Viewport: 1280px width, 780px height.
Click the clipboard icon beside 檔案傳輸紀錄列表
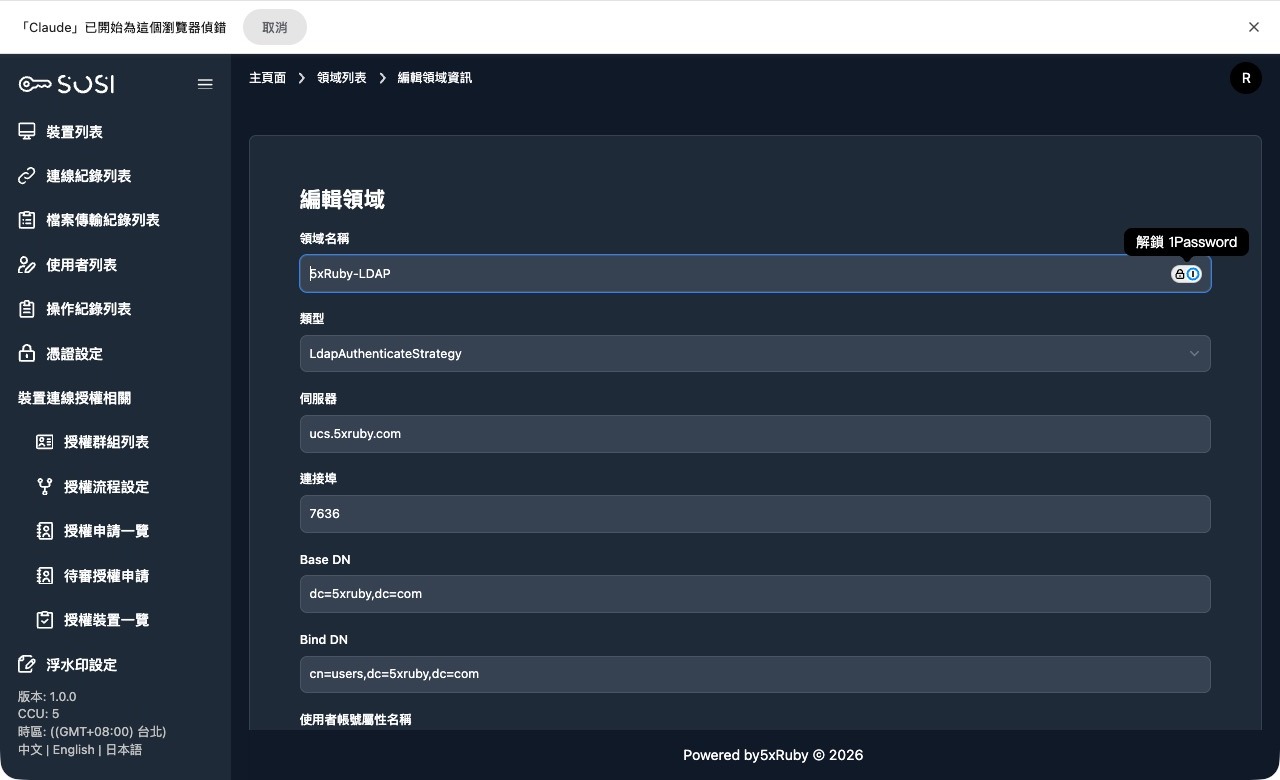coord(27,220)
